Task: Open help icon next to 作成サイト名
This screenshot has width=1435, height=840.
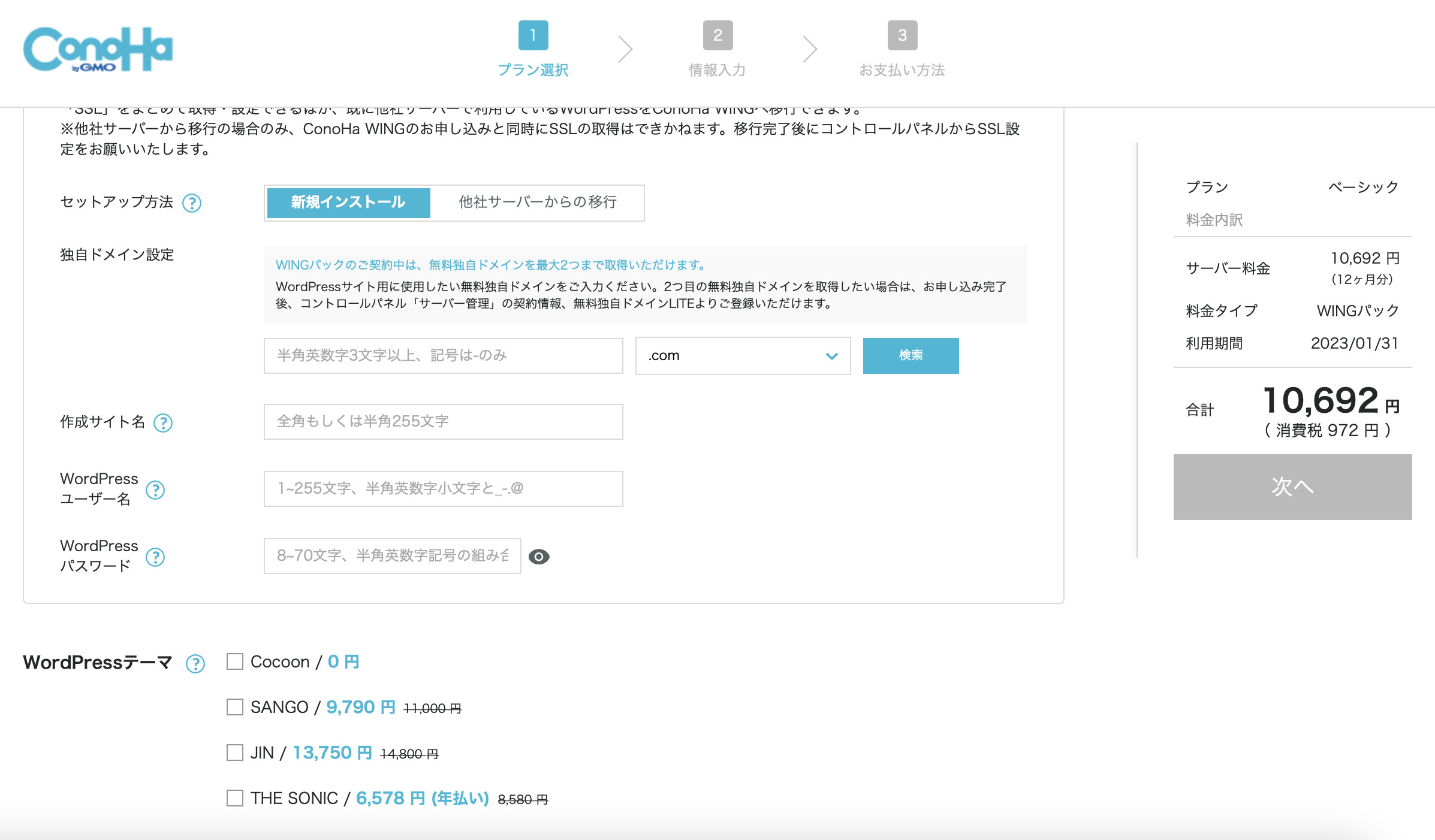Action: click(x=163, y=423)
